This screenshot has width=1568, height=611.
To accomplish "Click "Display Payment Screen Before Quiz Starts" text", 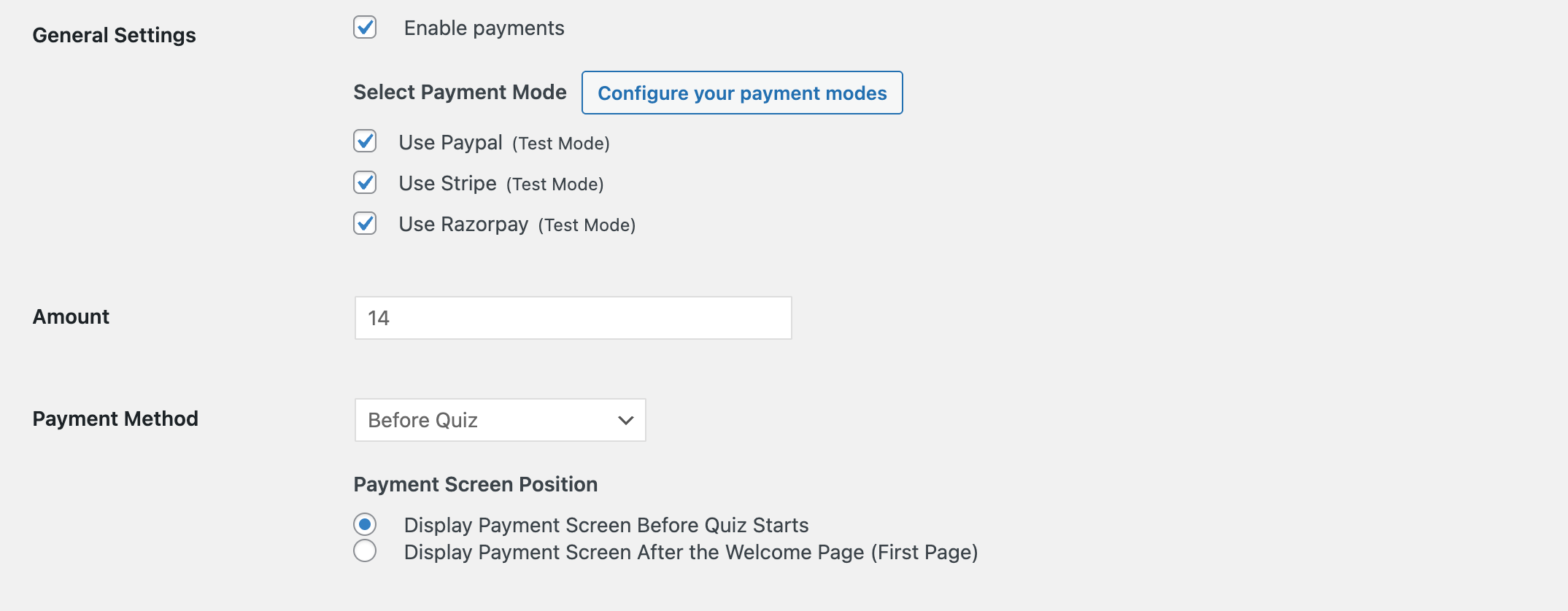I will tap(606, 525).
